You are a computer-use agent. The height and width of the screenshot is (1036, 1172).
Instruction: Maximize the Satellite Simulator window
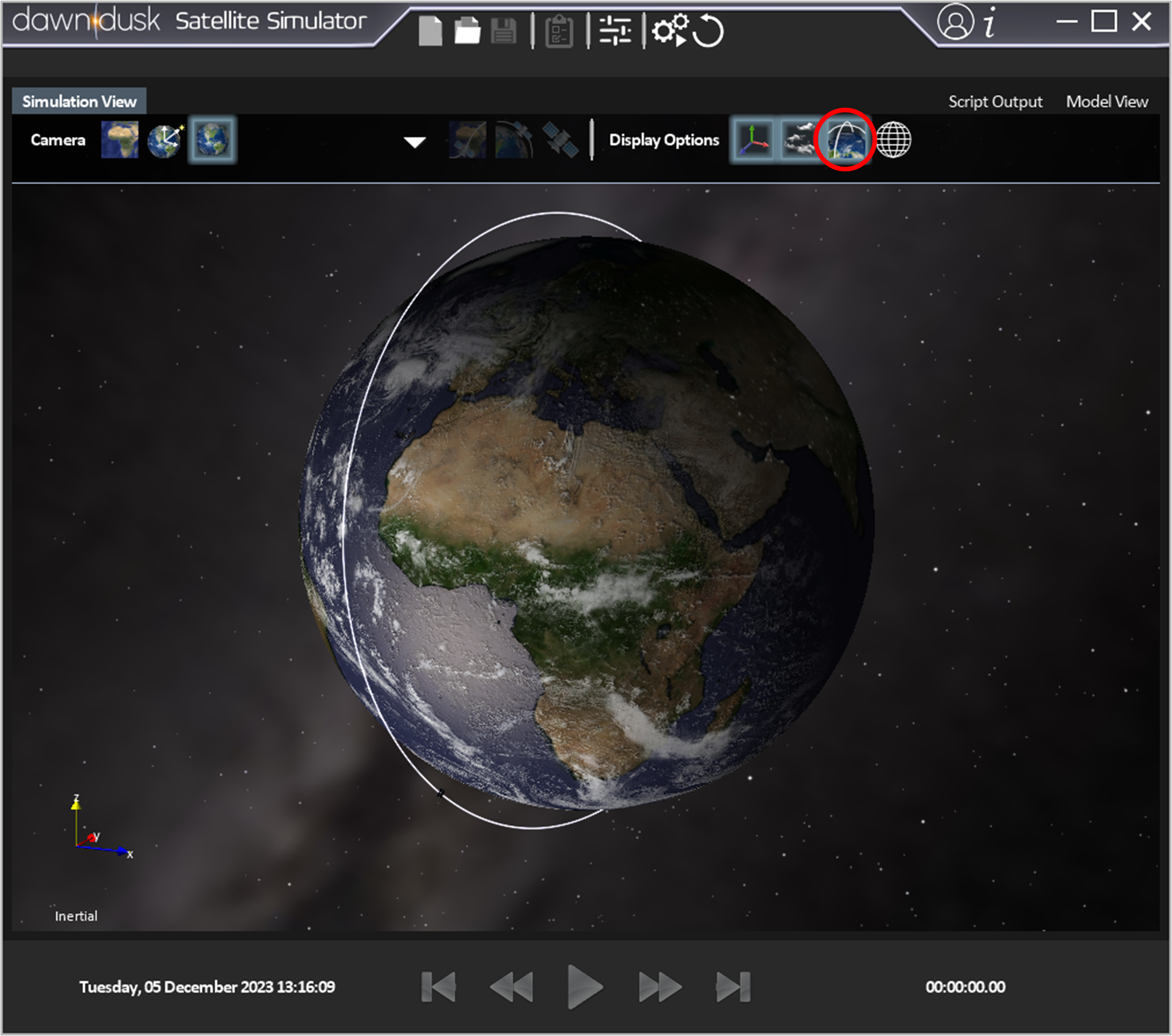point(1104,21)
